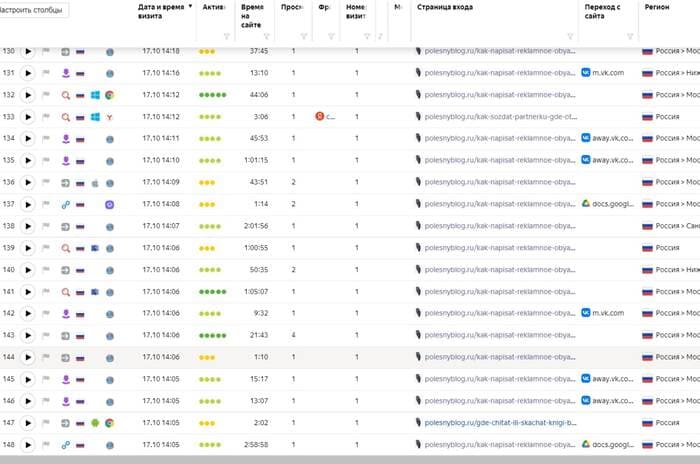
Task: Click the red goal icon in row 133
Action: pos(320,117)
